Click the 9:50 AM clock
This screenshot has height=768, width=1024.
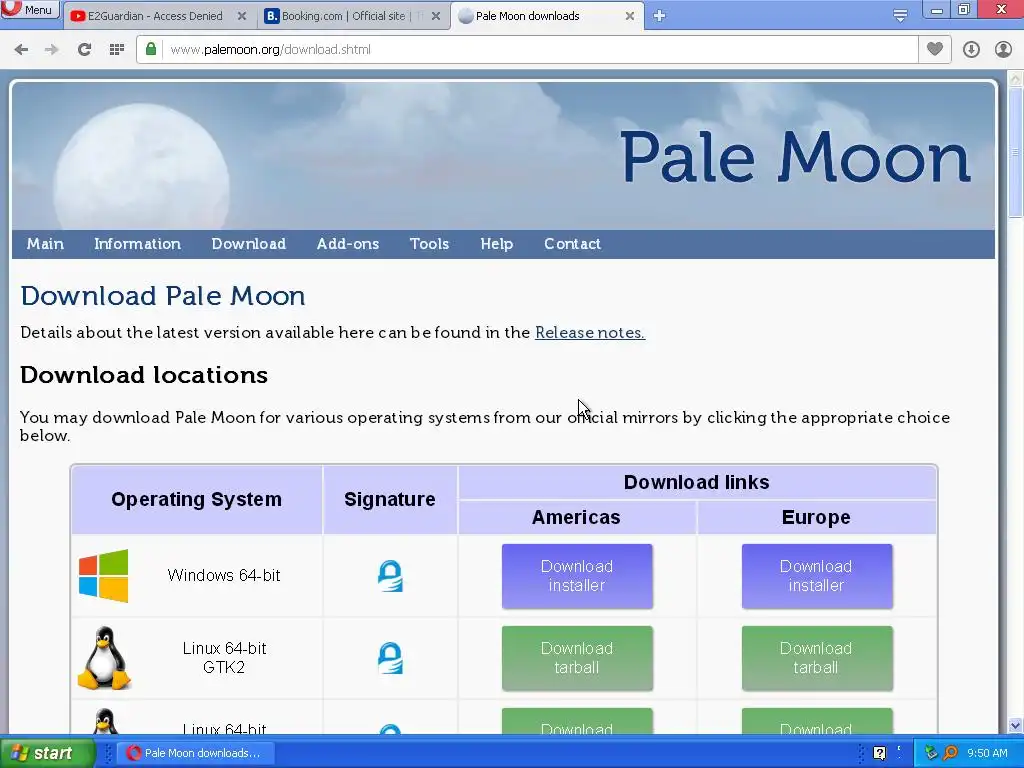pos(987,753)
